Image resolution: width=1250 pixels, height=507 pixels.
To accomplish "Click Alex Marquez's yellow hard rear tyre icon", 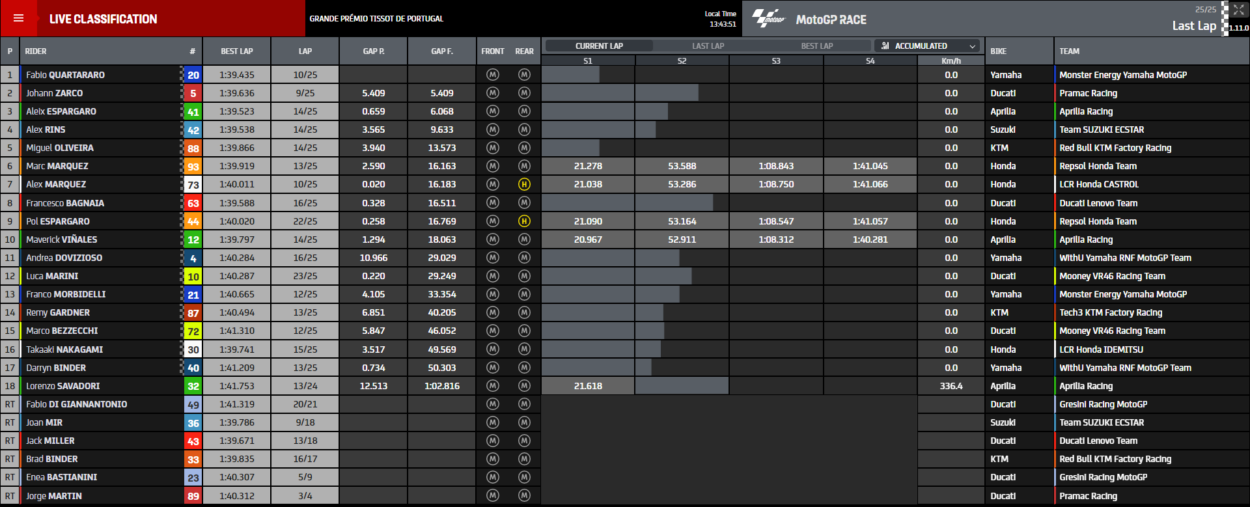I will 524,185.
